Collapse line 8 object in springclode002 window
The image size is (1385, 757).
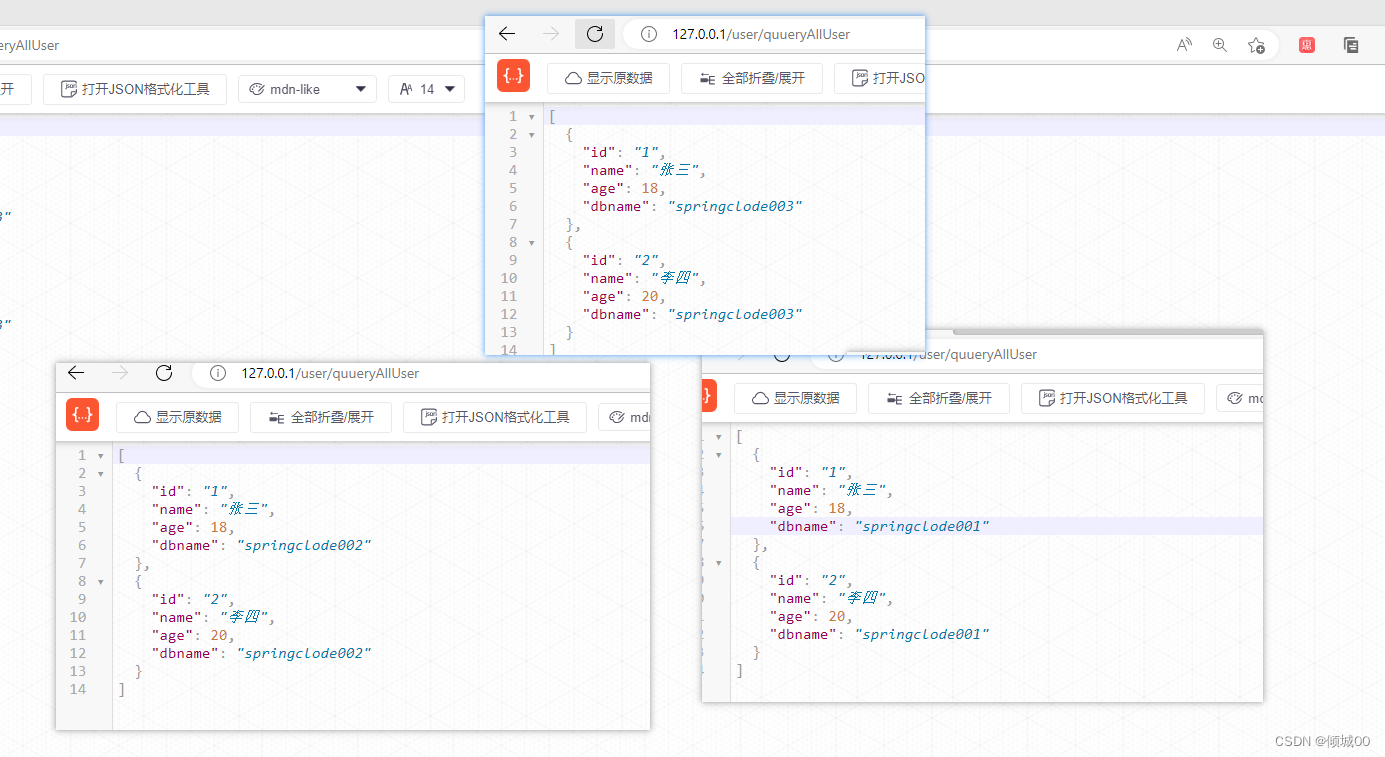tap(100, 581)
